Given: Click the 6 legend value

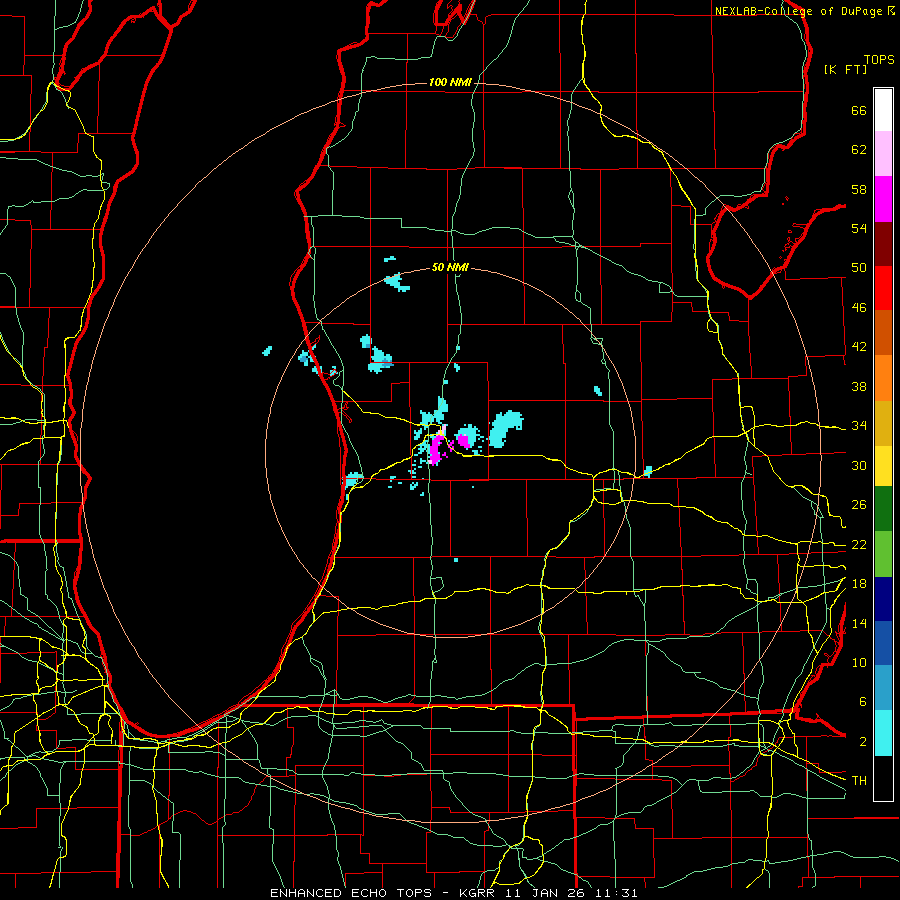Looking at the screenshot, I should pos(863,702).
